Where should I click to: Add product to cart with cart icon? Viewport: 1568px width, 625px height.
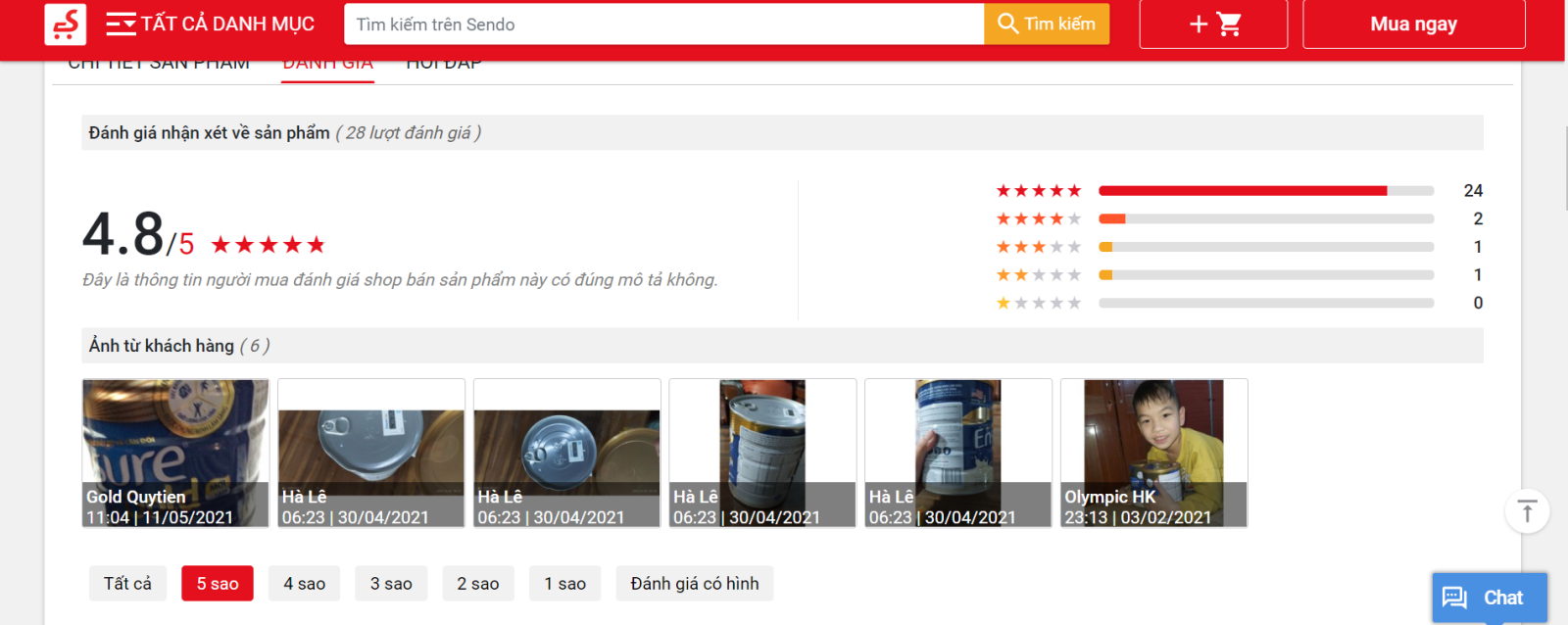[x=1213, y=24]
